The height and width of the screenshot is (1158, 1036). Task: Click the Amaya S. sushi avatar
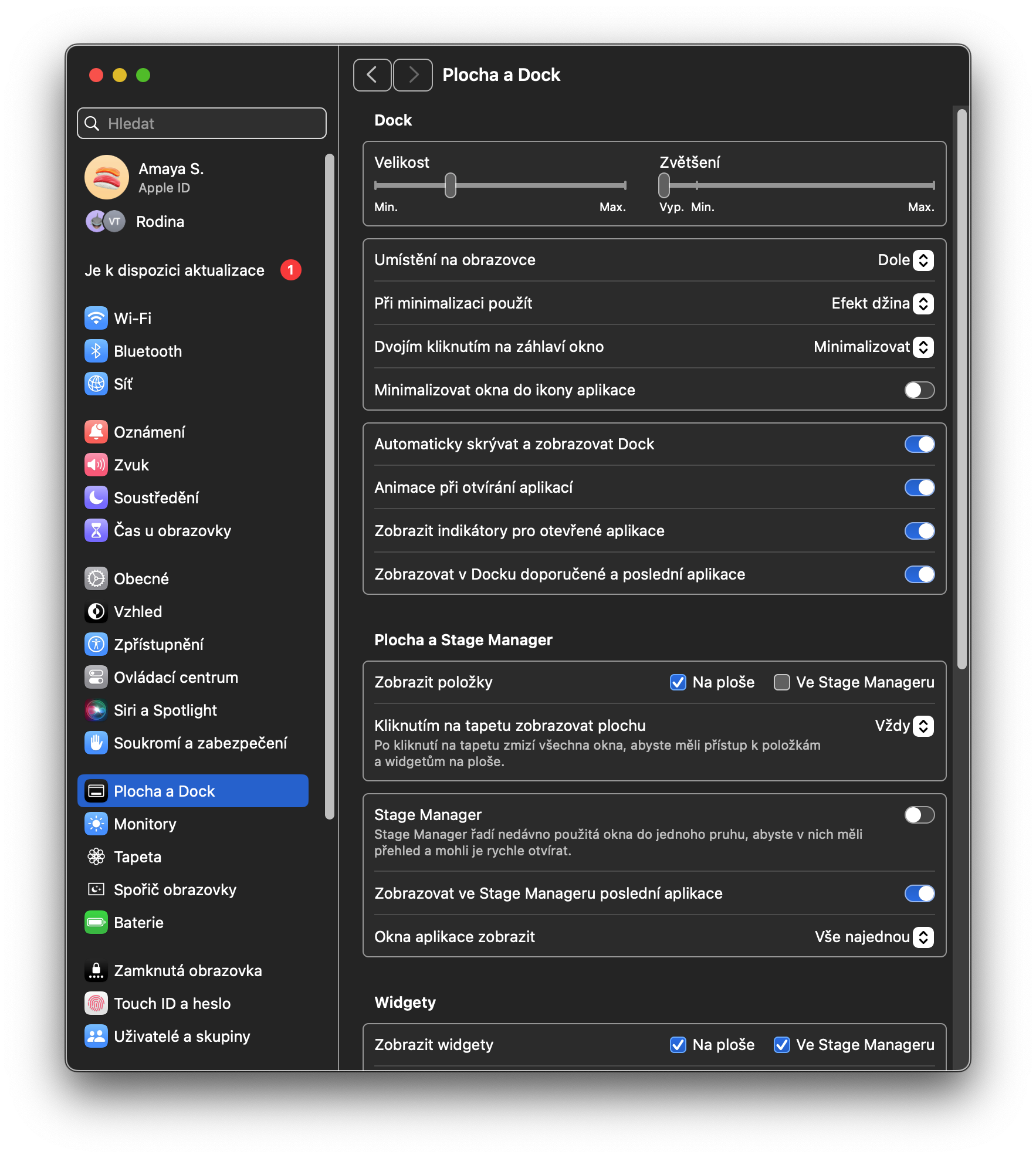[x=107, y=178]
